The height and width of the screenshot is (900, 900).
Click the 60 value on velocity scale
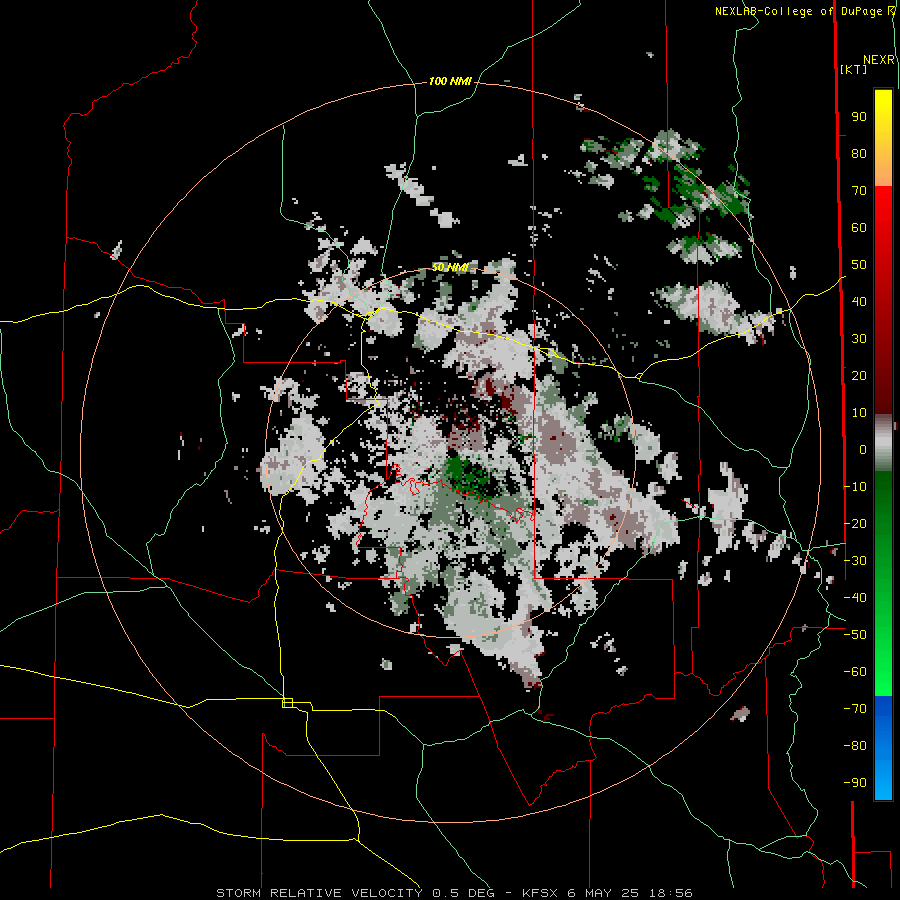pyautogui.click(x=859, y=228)
